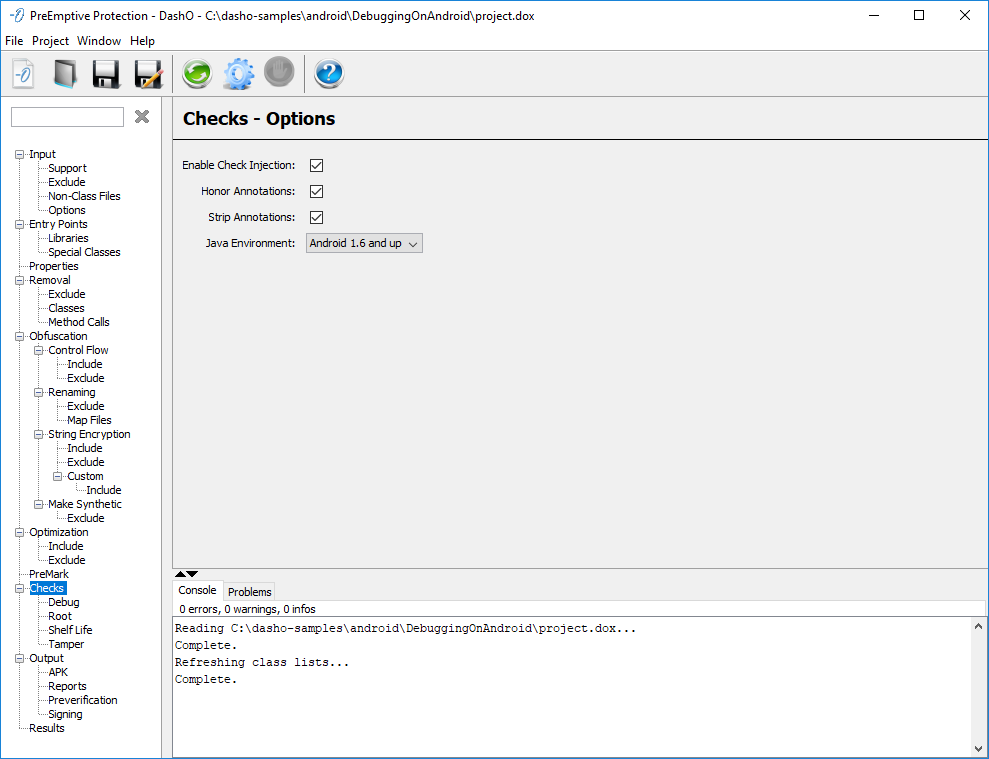Click the blue gear Build Project icon
The height and width of the screenshot is (759, 989).
tap(238, 74)
